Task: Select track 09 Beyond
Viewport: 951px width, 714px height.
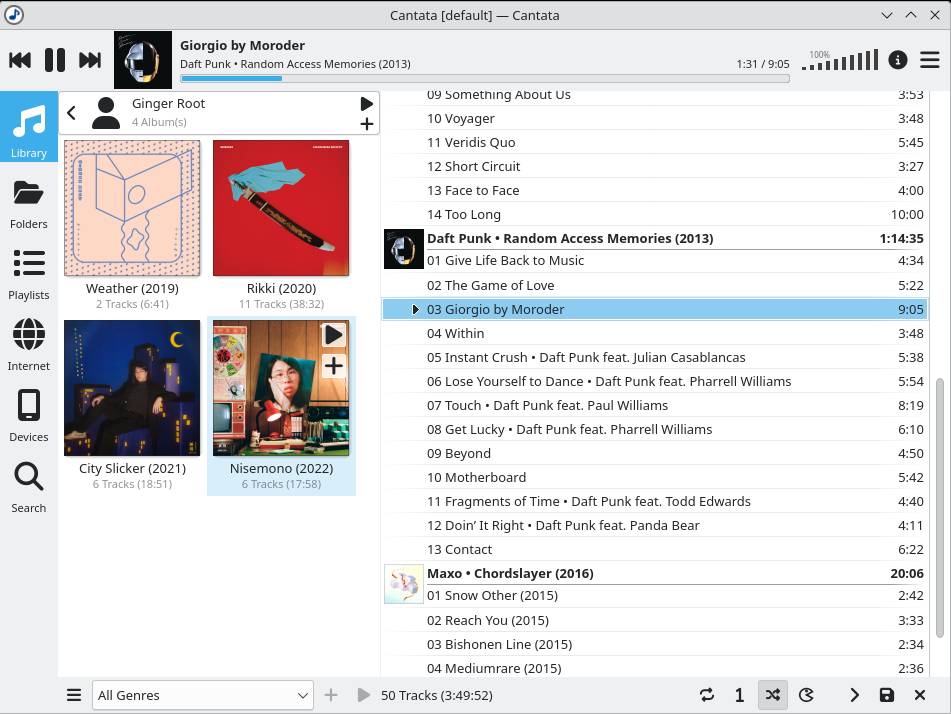Action: tap(654, 453)
